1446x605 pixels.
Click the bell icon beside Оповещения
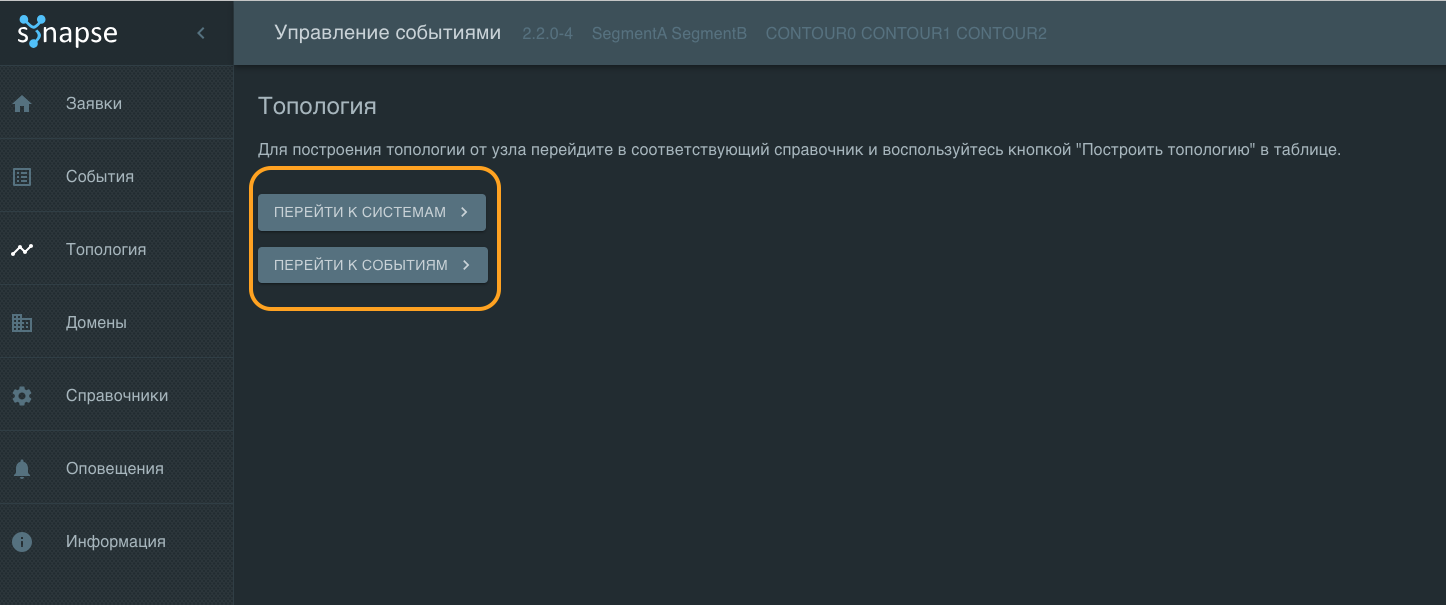point(22,469)
